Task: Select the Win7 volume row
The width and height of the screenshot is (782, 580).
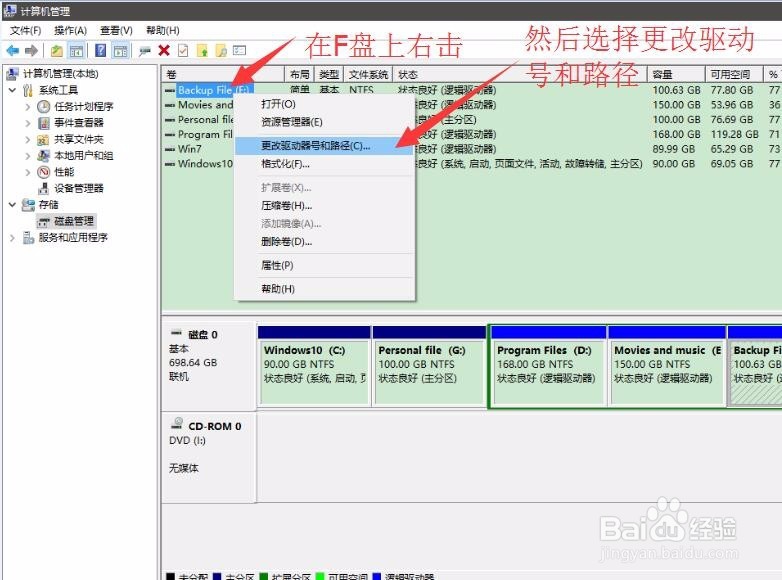Action: tap(190, 149)
